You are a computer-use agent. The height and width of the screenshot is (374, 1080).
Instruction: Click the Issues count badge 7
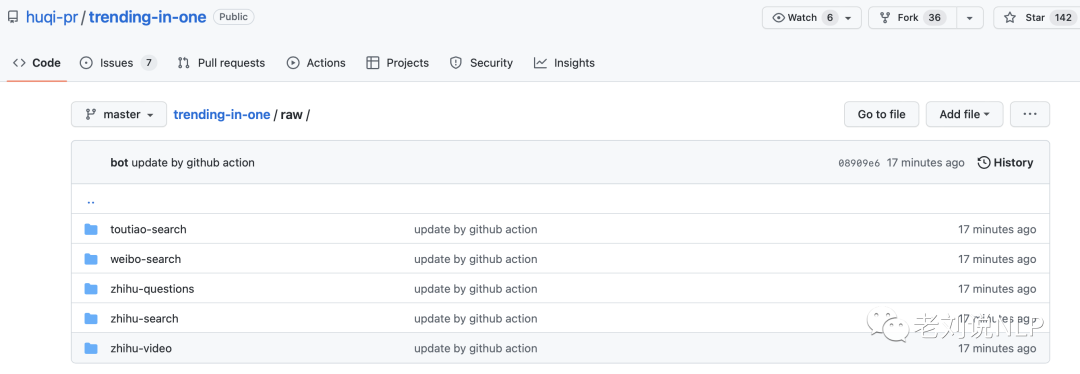(149, 63)
